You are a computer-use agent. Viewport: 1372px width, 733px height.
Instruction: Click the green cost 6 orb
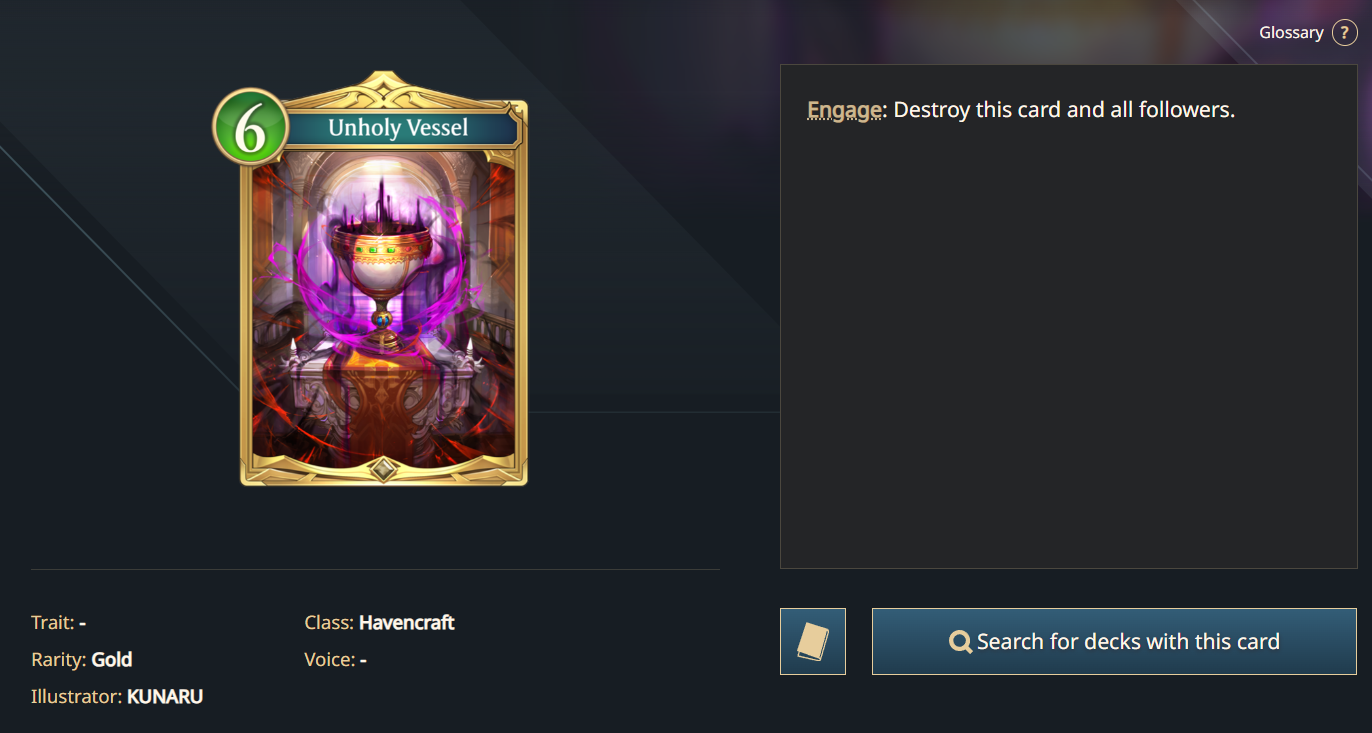pyautogui.click(x=250, y=129)
